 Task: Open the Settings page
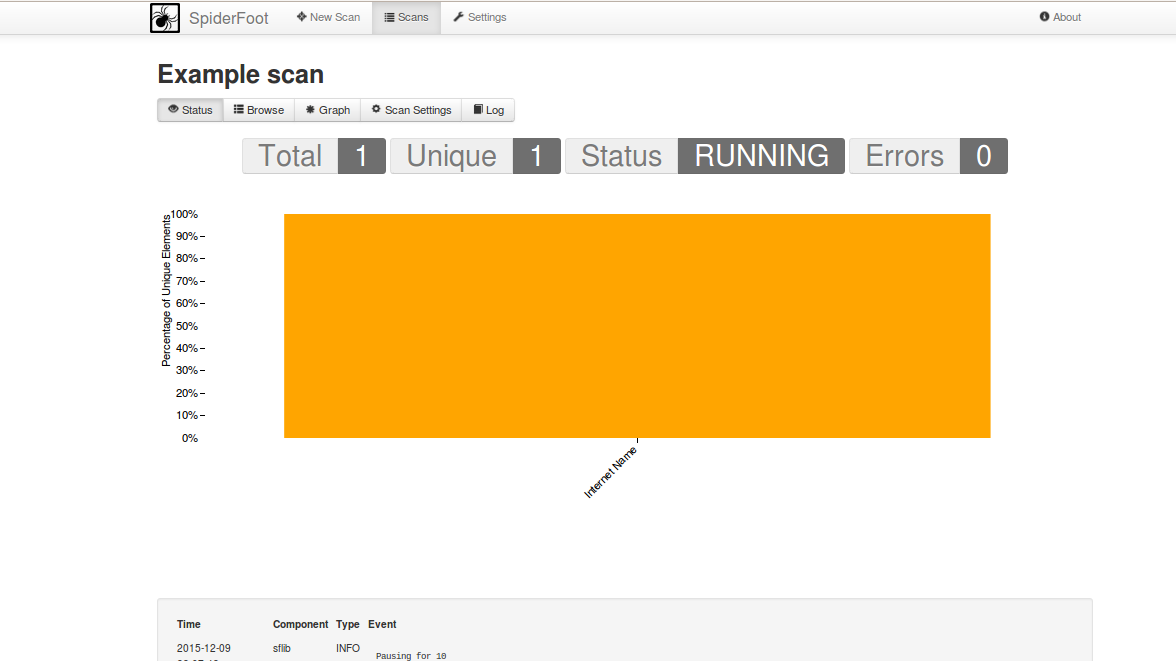coord(480,17)
